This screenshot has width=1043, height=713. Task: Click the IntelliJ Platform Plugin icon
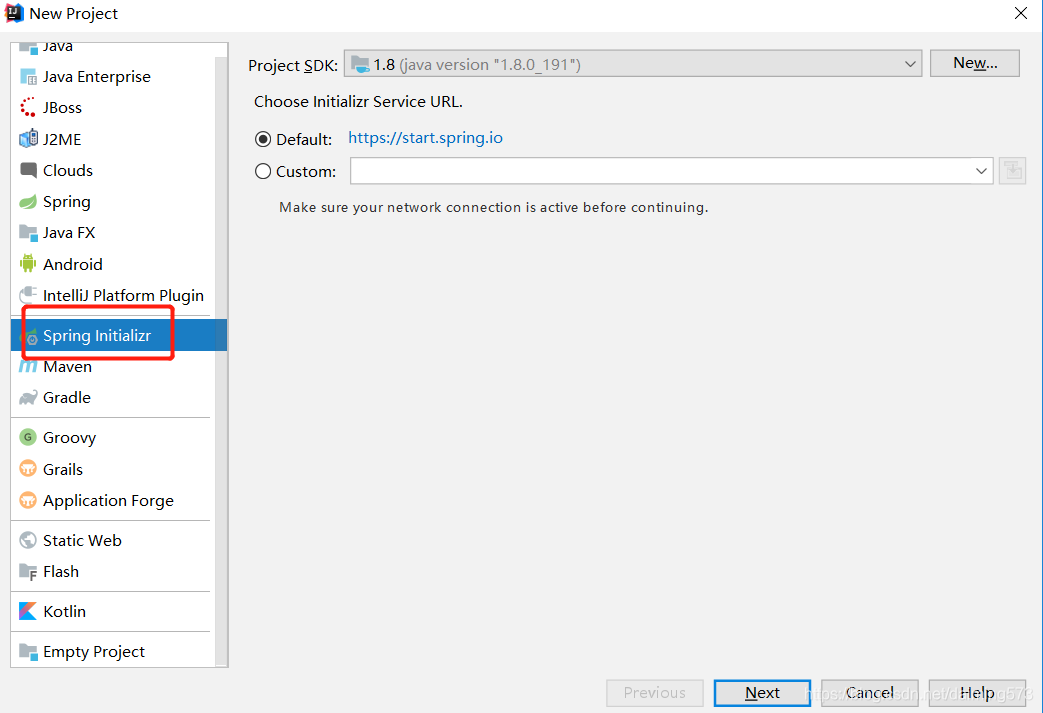pos(28,295)
